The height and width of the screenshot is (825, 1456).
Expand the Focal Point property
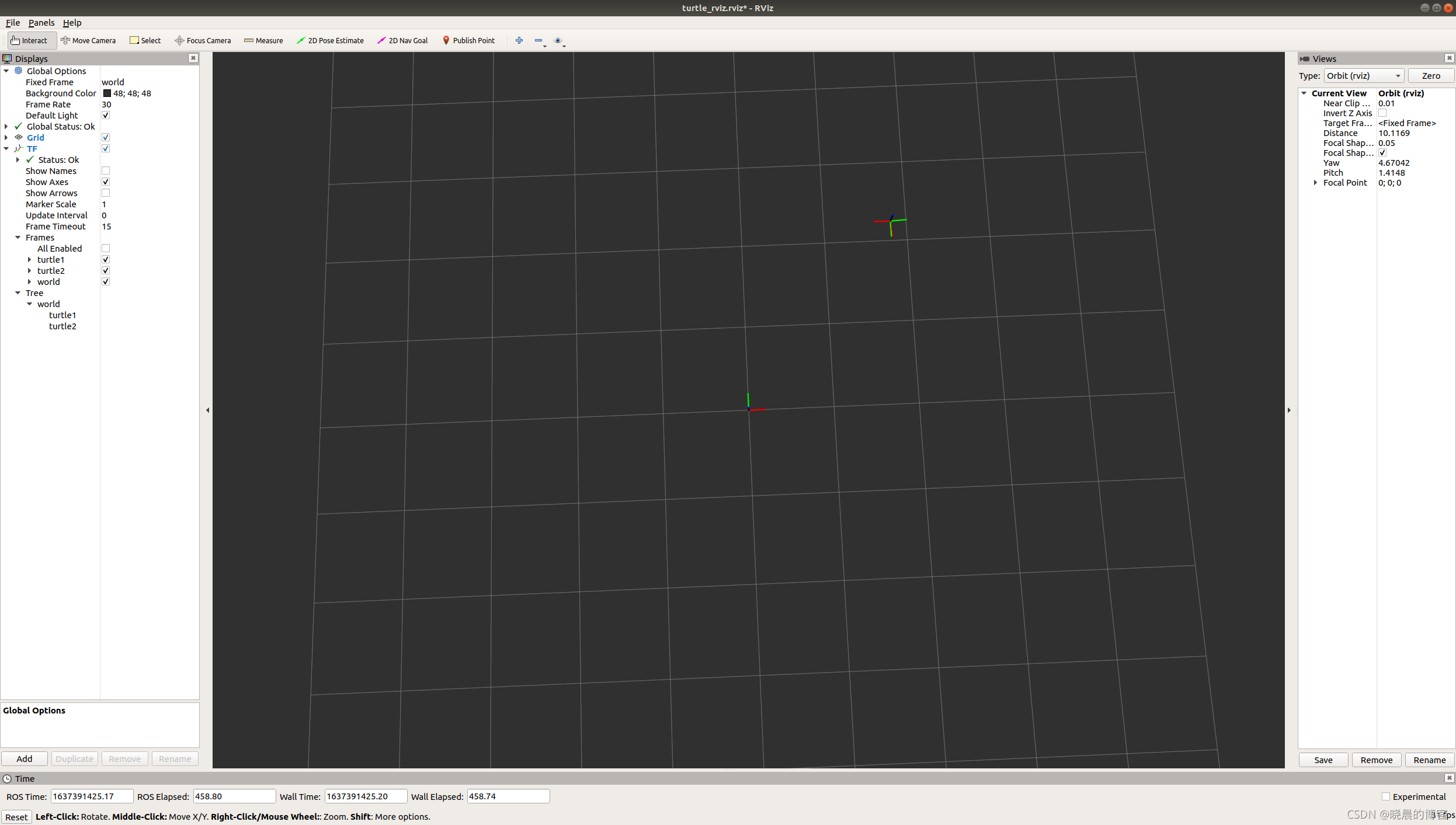1315,183
